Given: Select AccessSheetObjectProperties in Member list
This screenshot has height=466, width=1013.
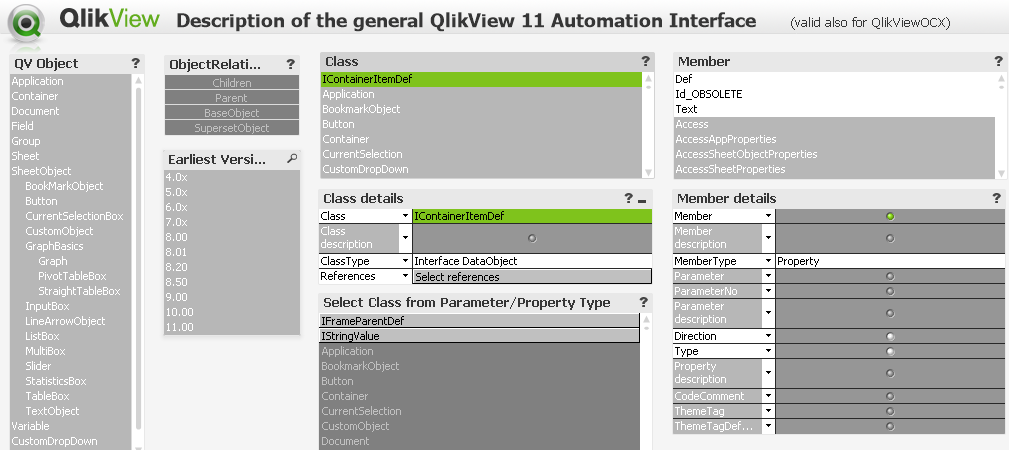Looking at the screenshot, I should [x=834, y=154].
